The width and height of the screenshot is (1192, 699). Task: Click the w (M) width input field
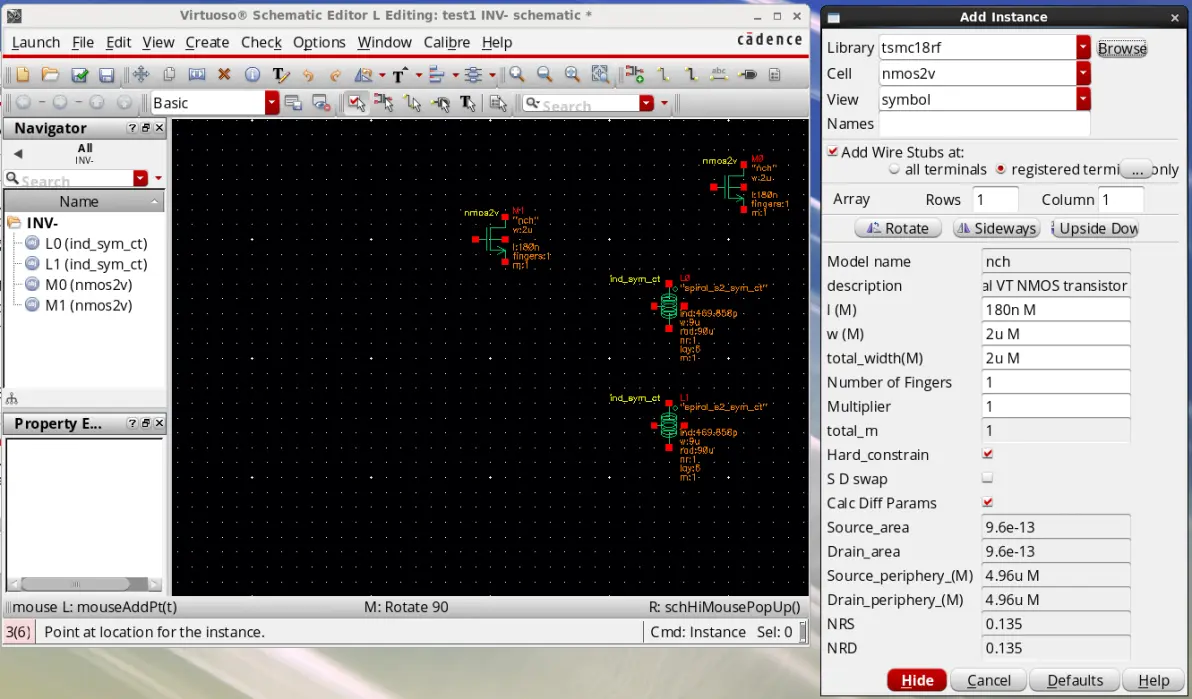[x=1055, y=334]
